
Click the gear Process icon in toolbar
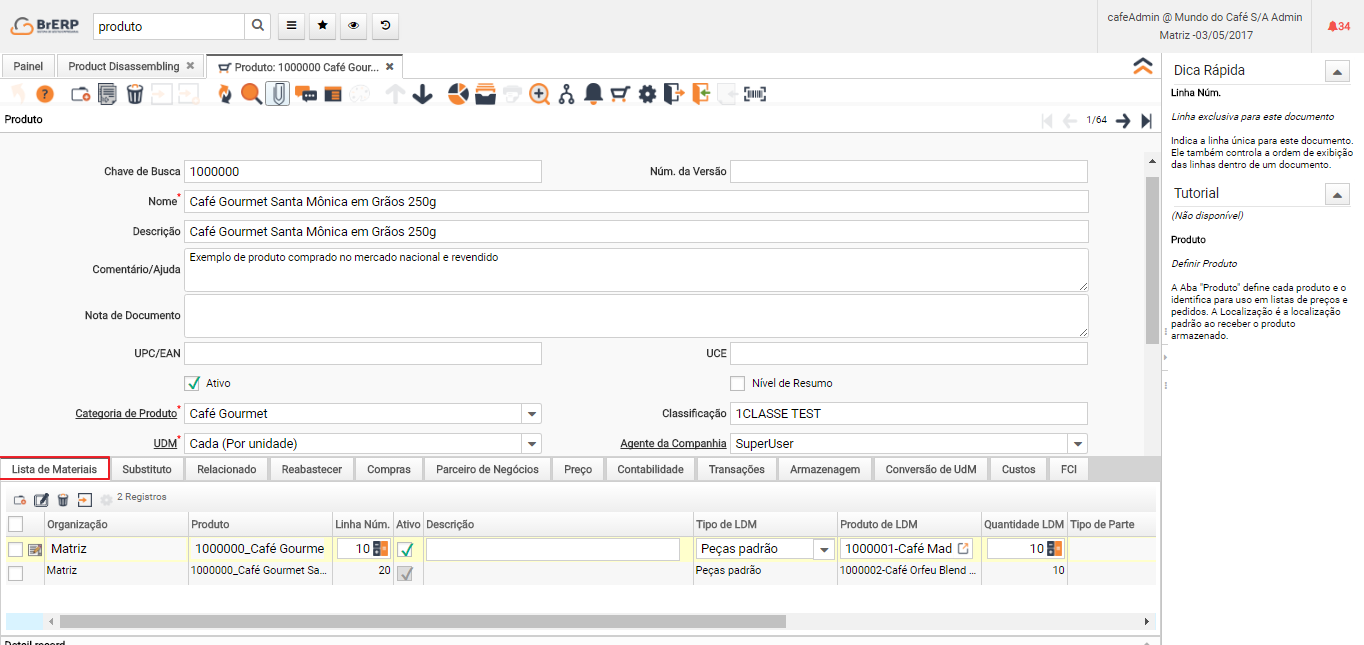647,94
